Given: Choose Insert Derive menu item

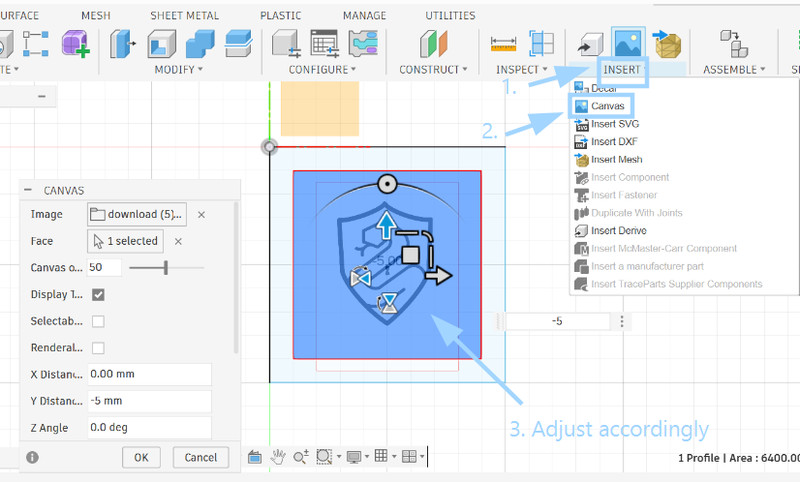Looking at the screenshot, I should [x=611, y=231].
